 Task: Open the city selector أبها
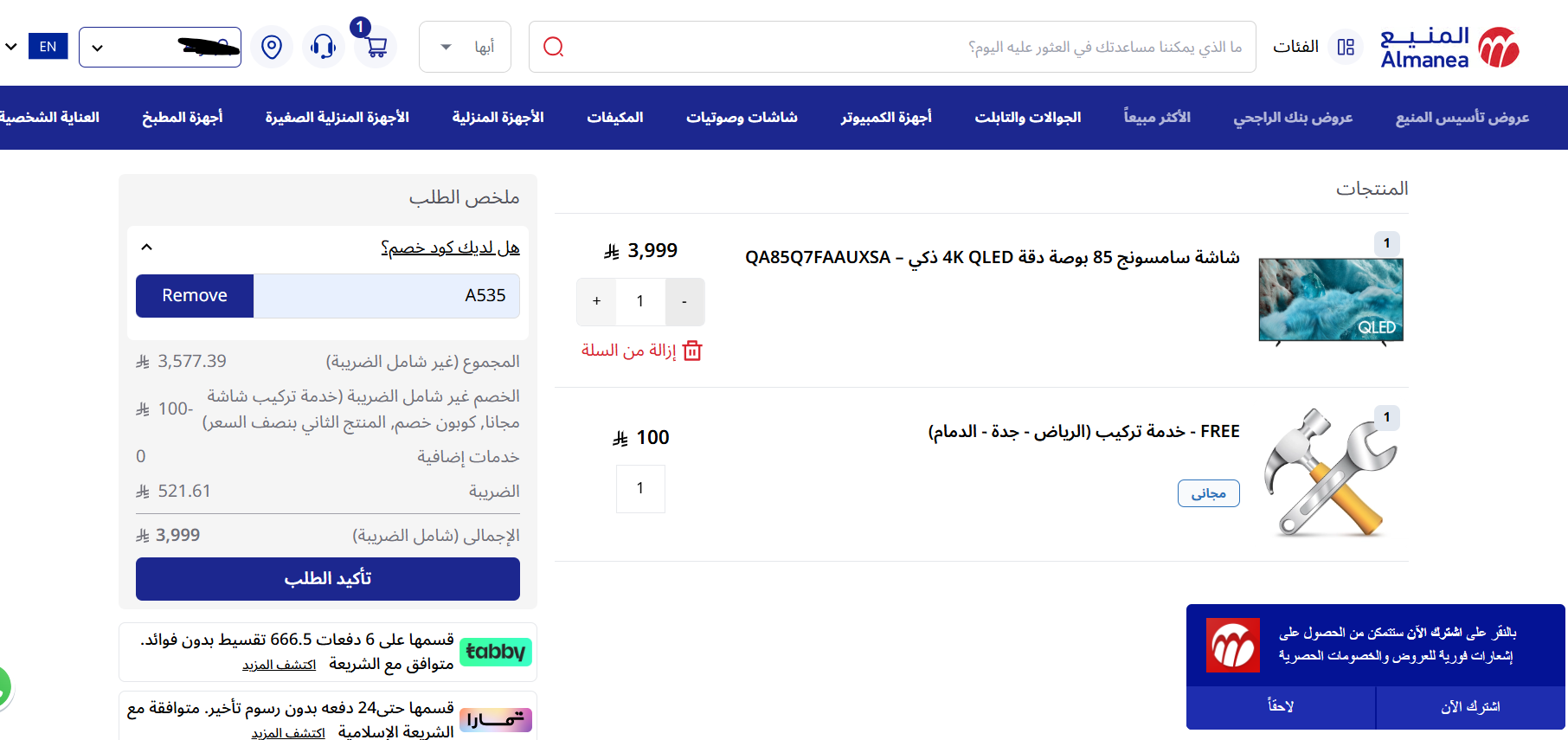[x=466, y=47]
